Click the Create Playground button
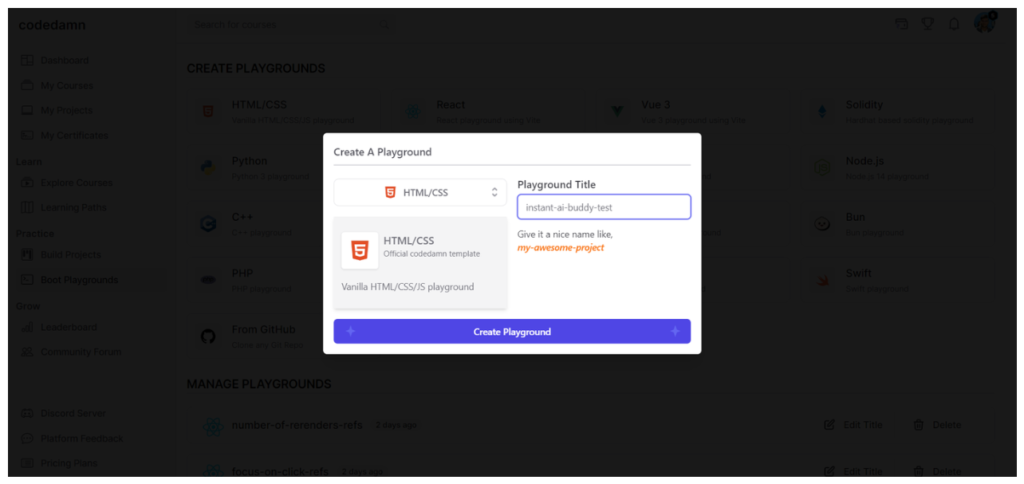The width and height of the screenshot is (1024, 484). click(512, 332)
